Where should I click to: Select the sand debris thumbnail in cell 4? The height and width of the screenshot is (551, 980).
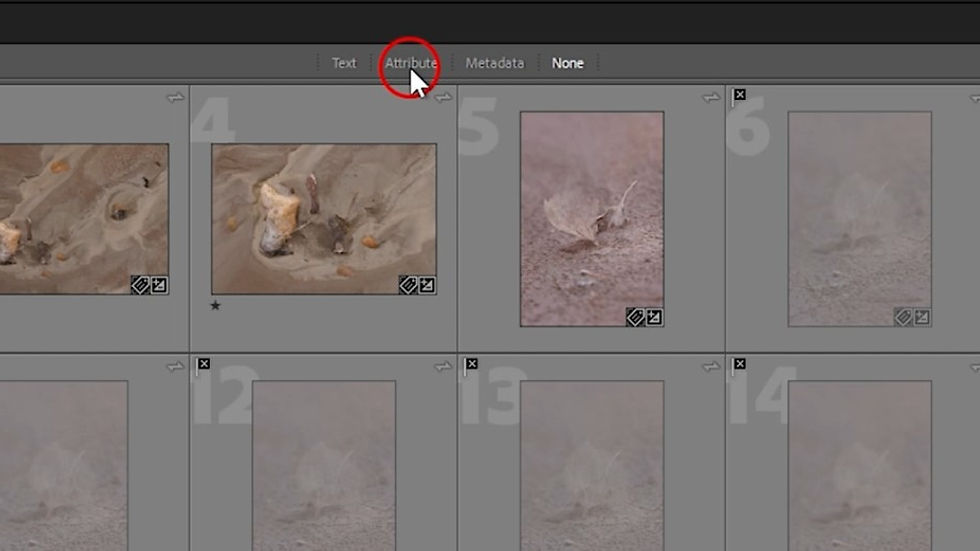tap(324, 219)
